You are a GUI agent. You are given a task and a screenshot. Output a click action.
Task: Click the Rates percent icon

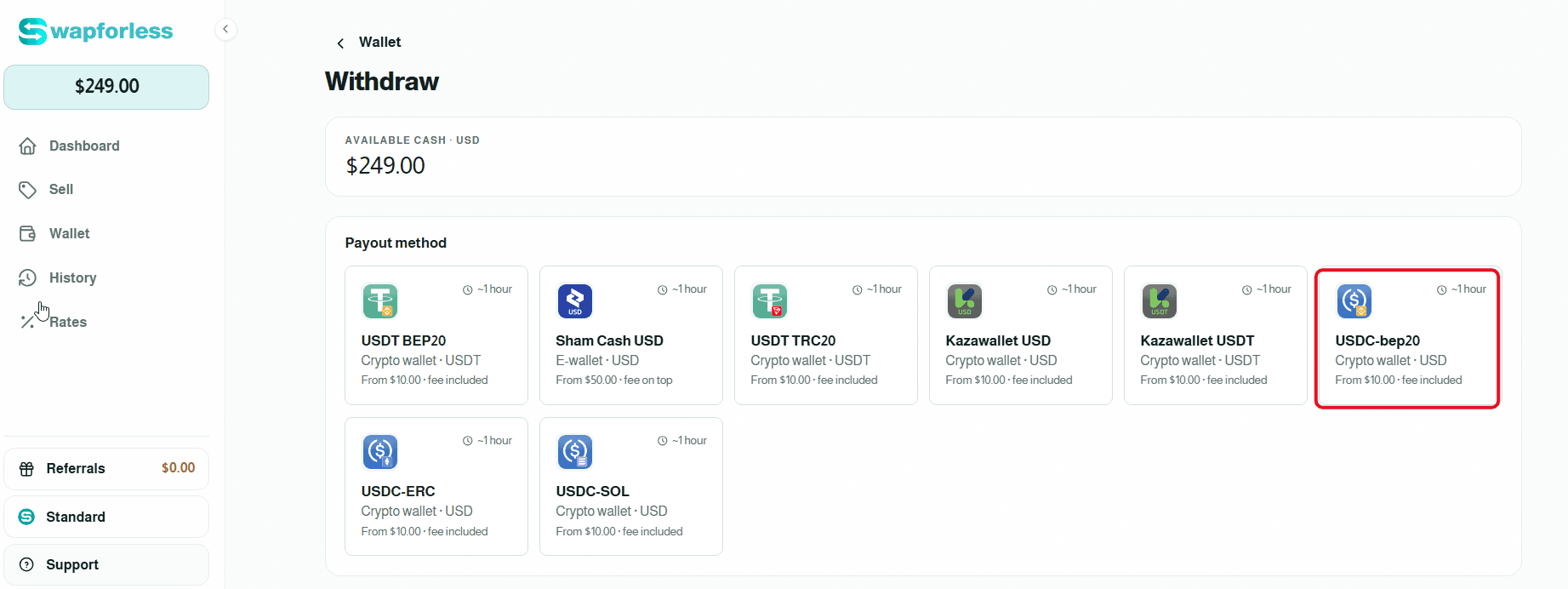(x=28, y=322)
